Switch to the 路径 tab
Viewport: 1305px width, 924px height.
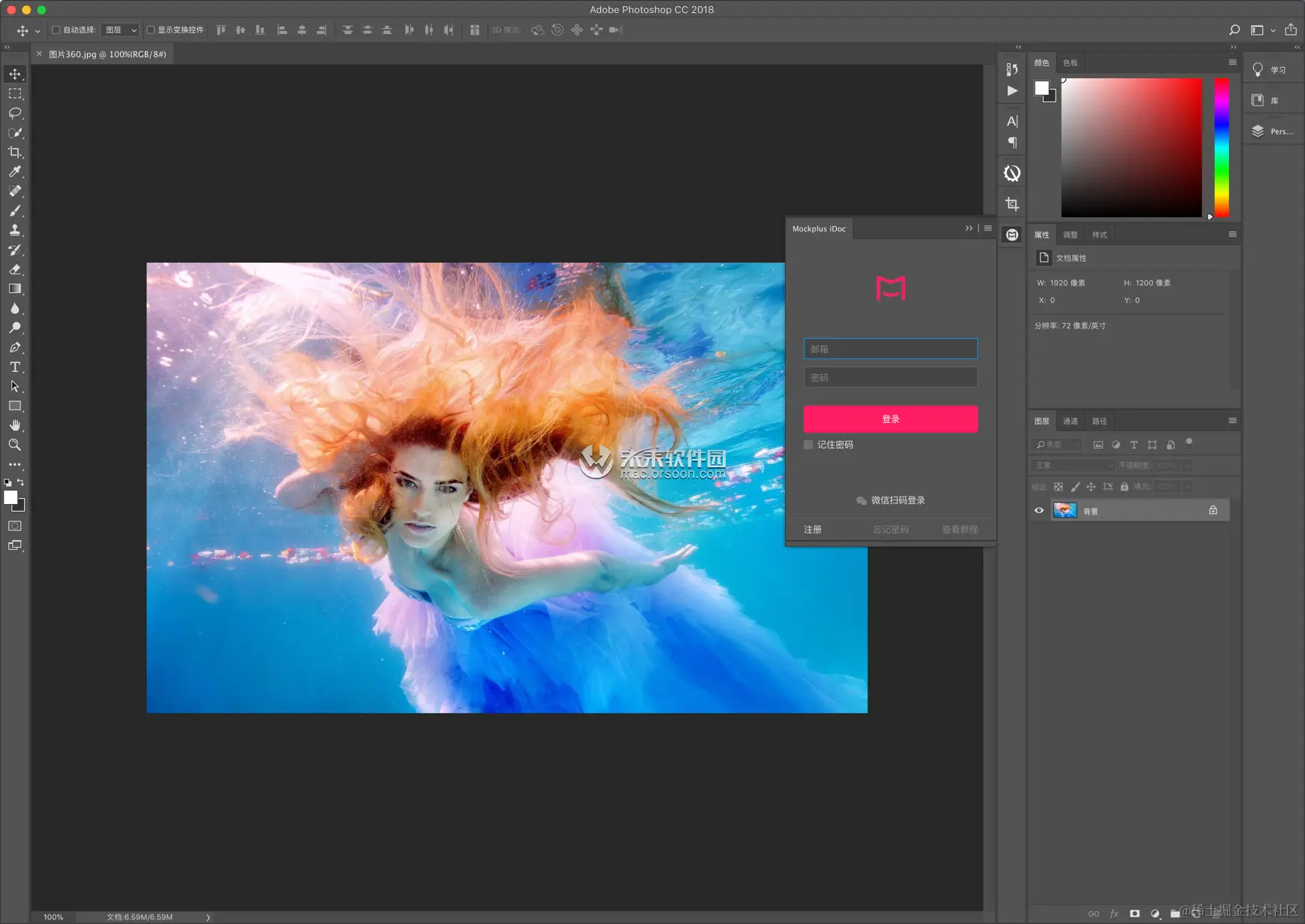[x=1100, y=421]
